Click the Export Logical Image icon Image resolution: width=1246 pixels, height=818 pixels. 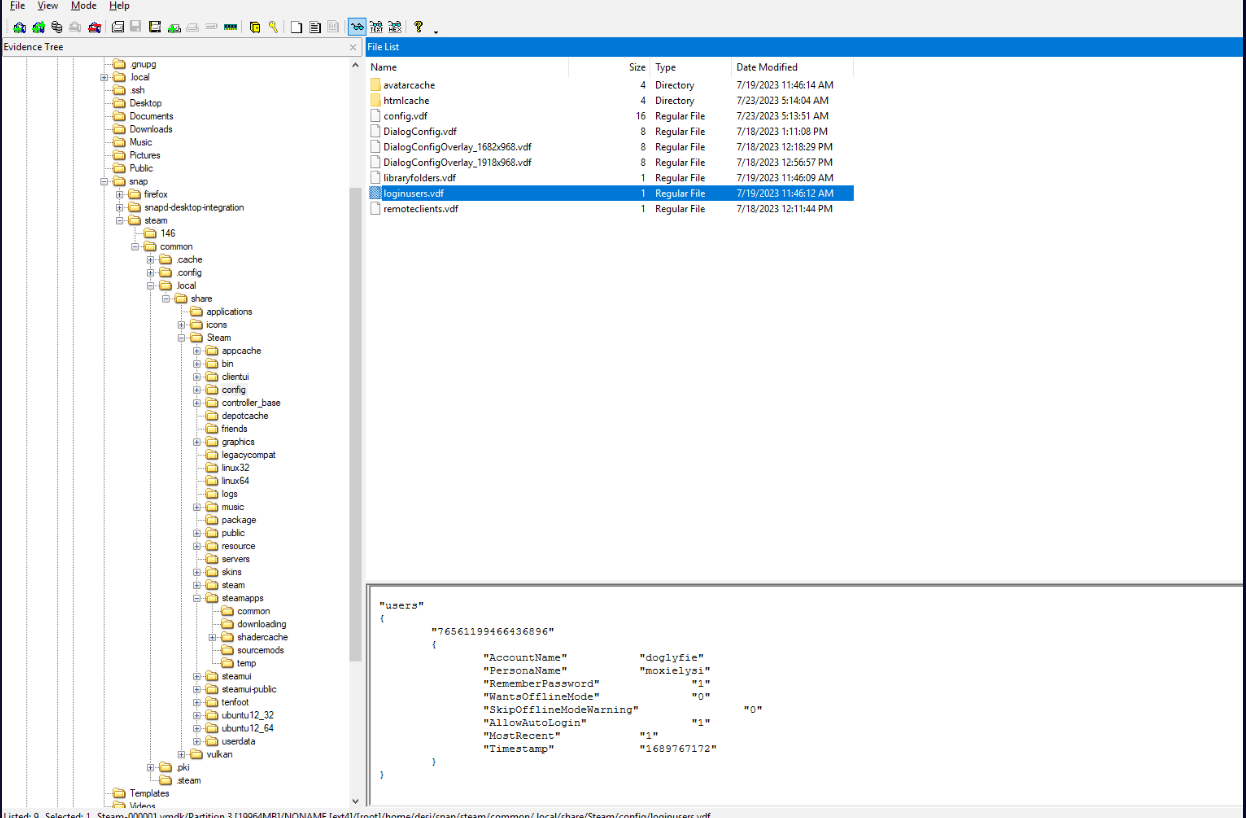[155, 27]
